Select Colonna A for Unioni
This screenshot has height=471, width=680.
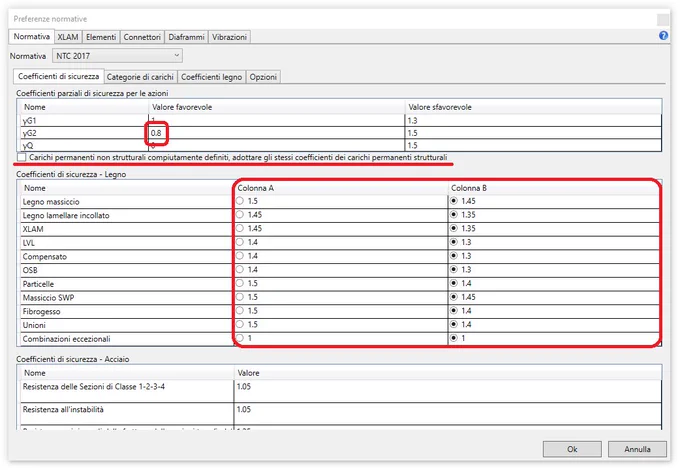[x=240, y=324]
